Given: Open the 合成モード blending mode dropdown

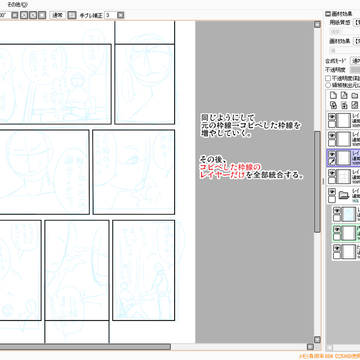Looking at the screenshot, I should tap(356, 61).
